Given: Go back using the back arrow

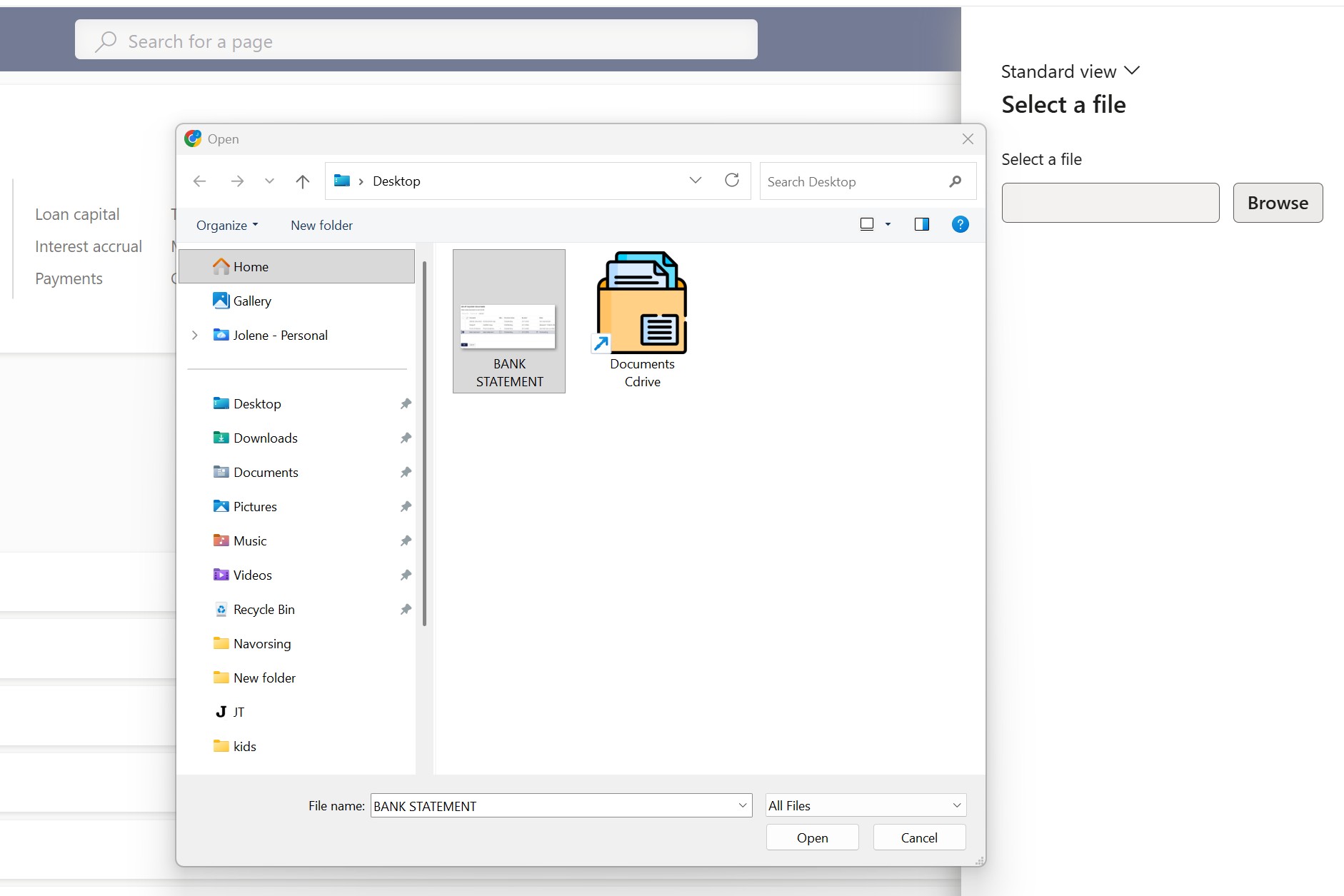Looking at the screenshot, I should (200, 181).
